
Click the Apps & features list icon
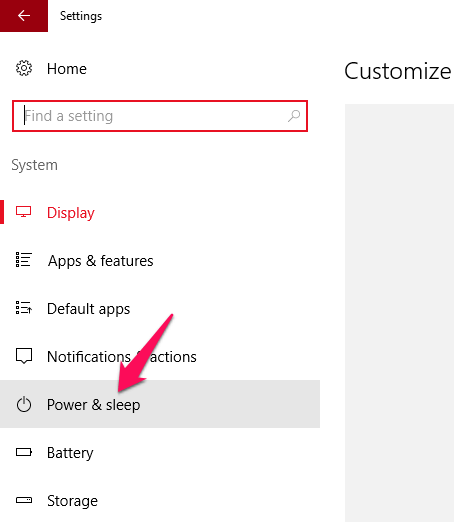[x=24, y=260]
